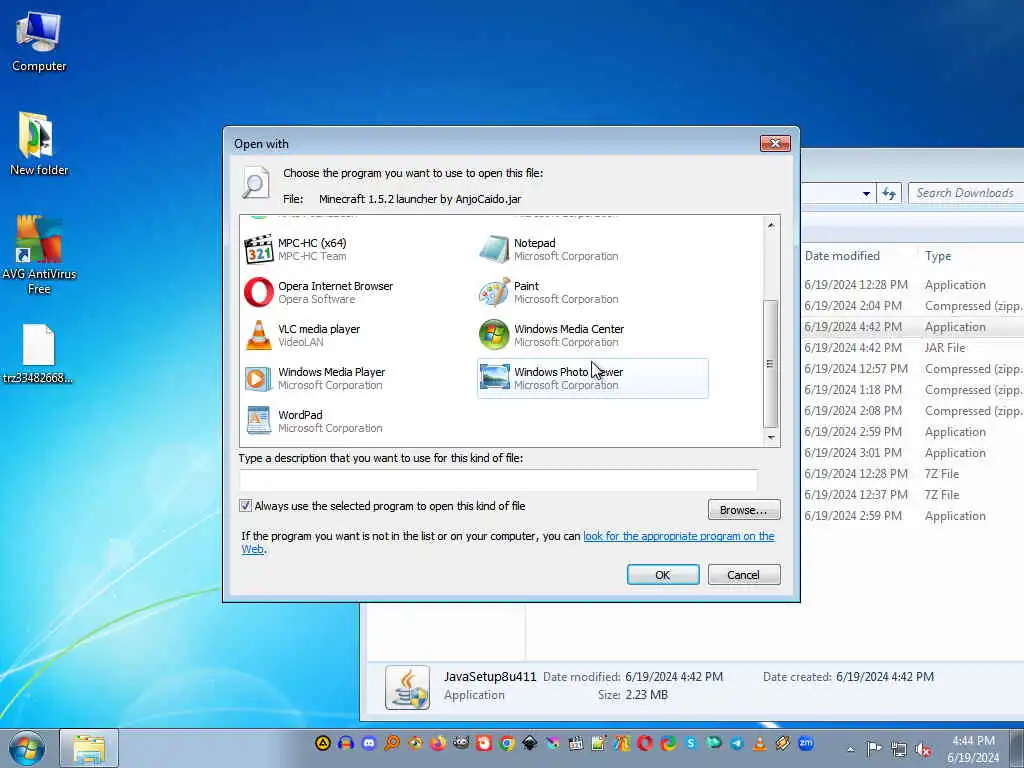This screenshot has width=1024, height=768.
Task: Uncheck Always use the selected program checkbox
Action: [x=246, y=505]
